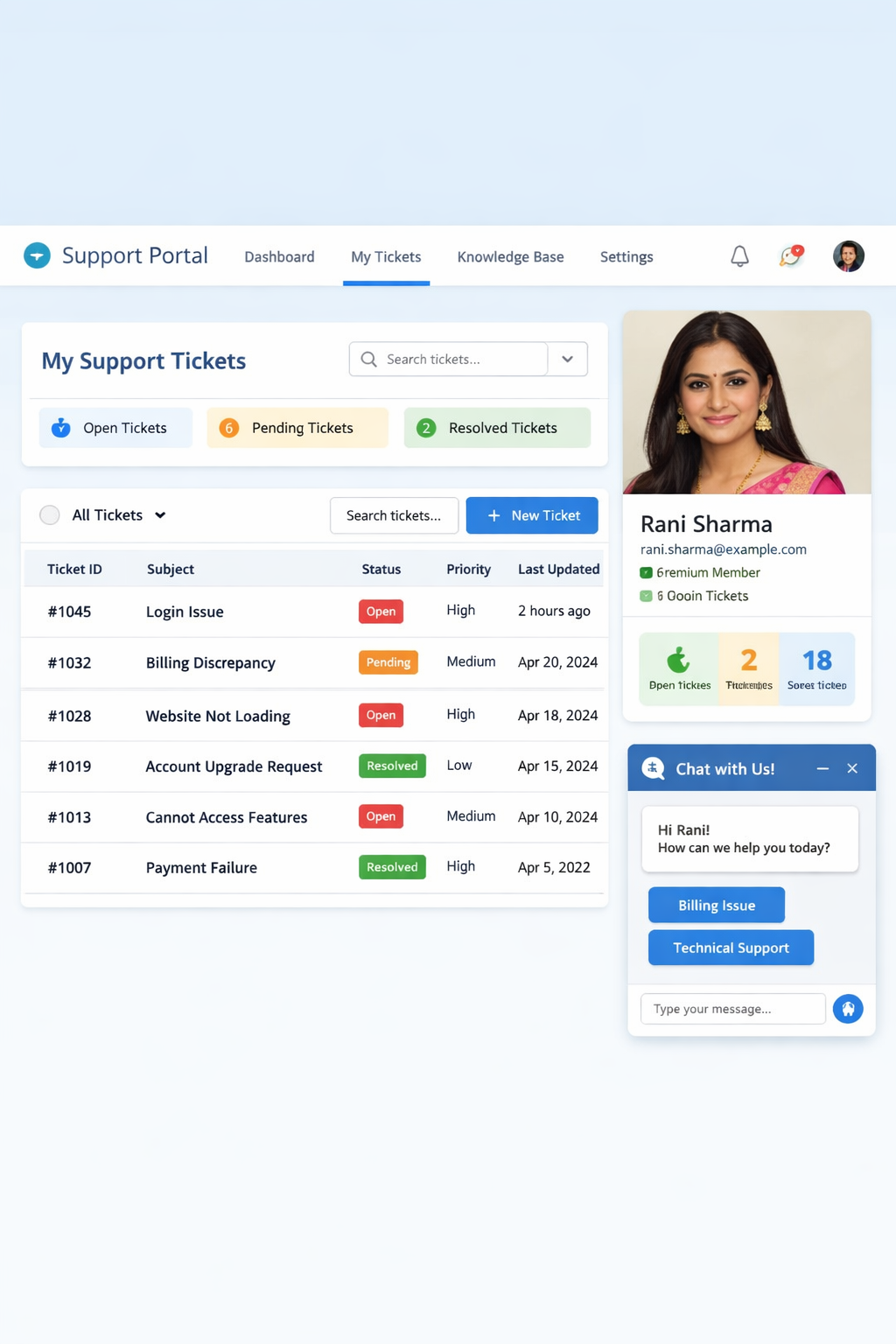Sort by the Status column header

coord(381,569)
